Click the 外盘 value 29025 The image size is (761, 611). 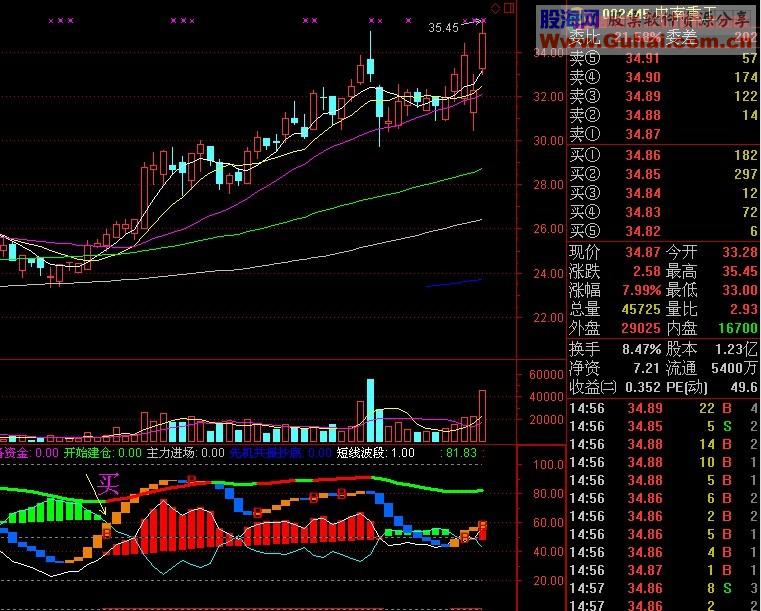click(x=641, y=329)
